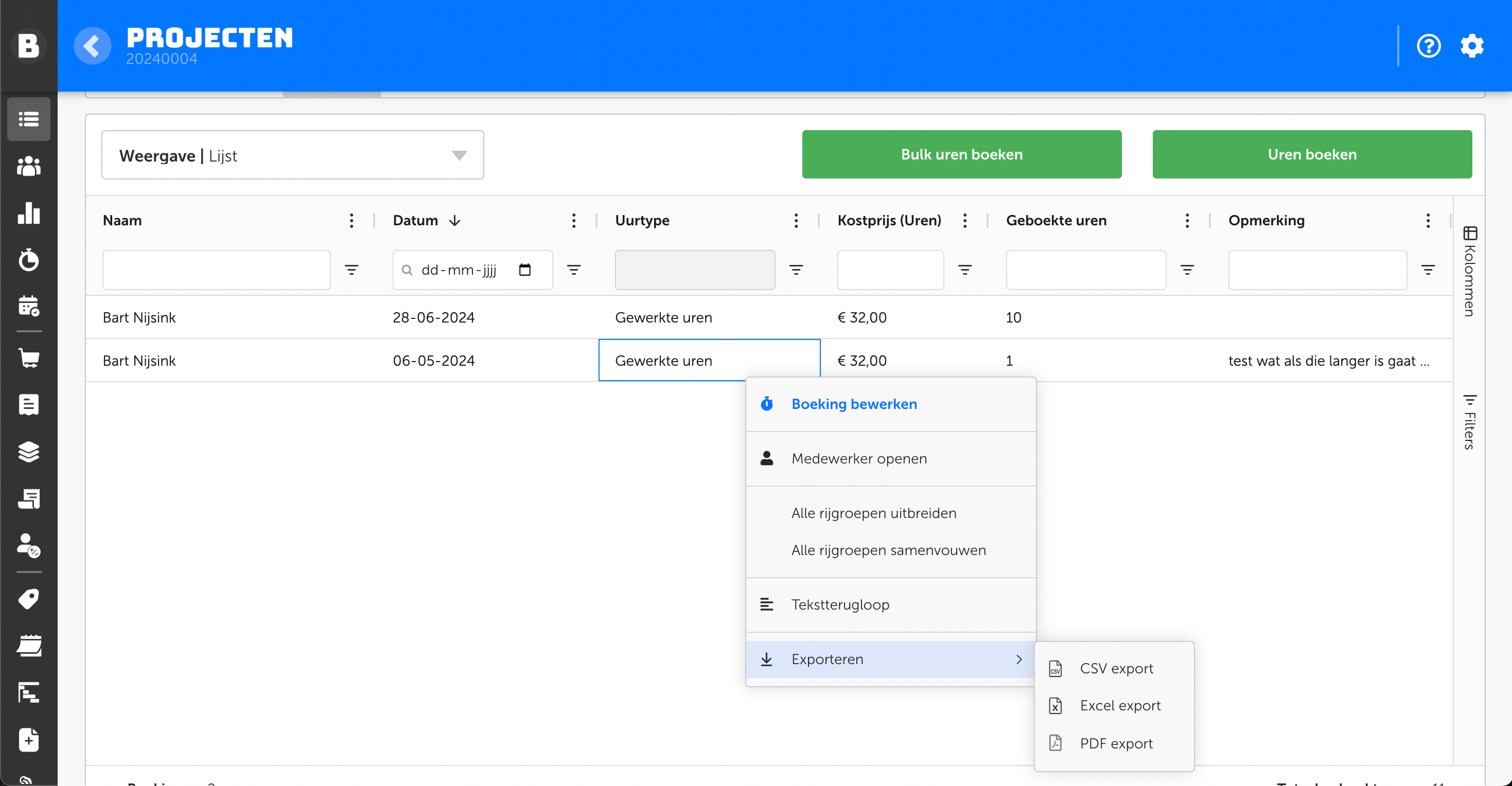1512x786 pixels.
Task: Open the people group icon in sidebar
Action: tap(29, 166)
